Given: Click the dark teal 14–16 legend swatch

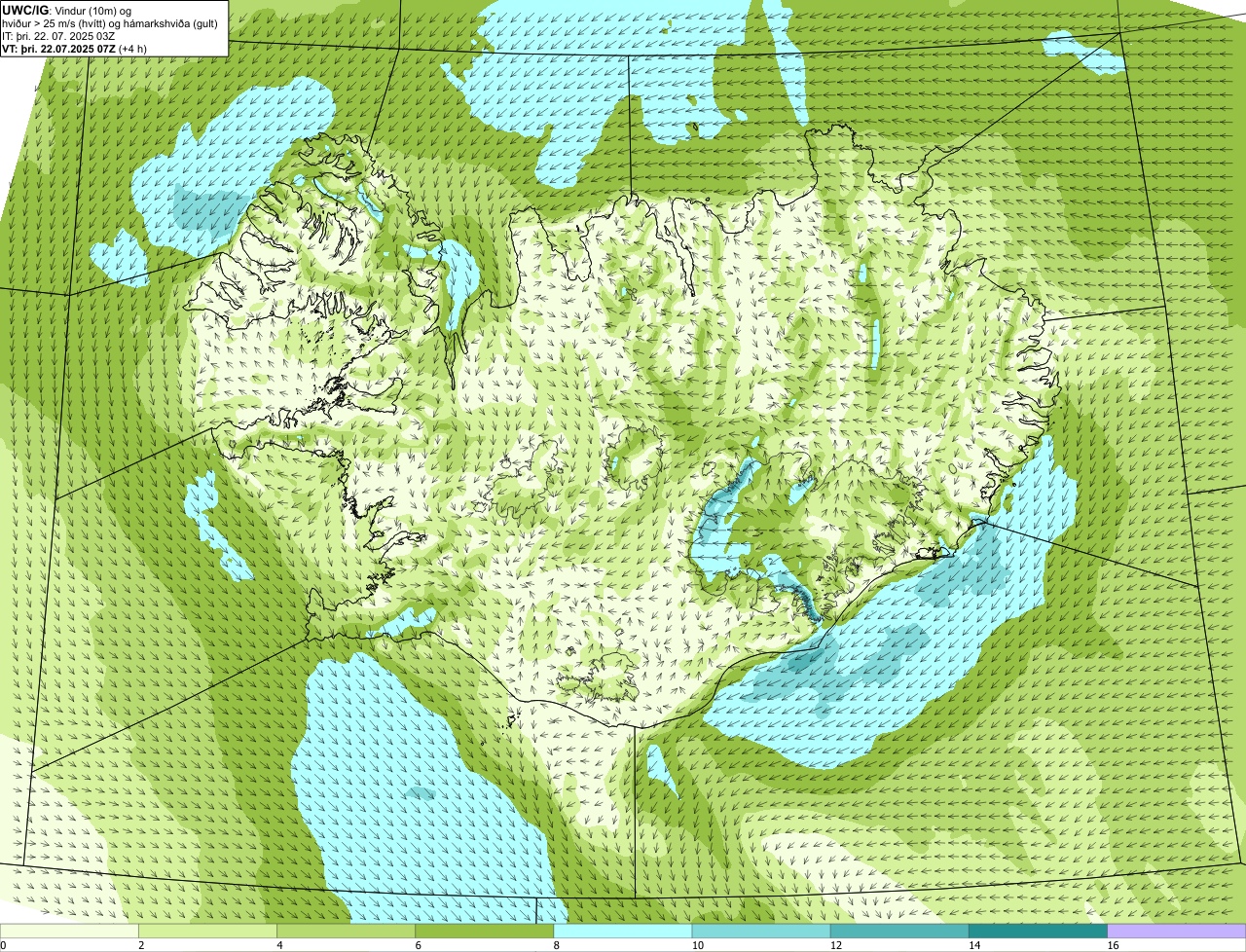Looking at the screenshot, I should [x=1039, y=932].
